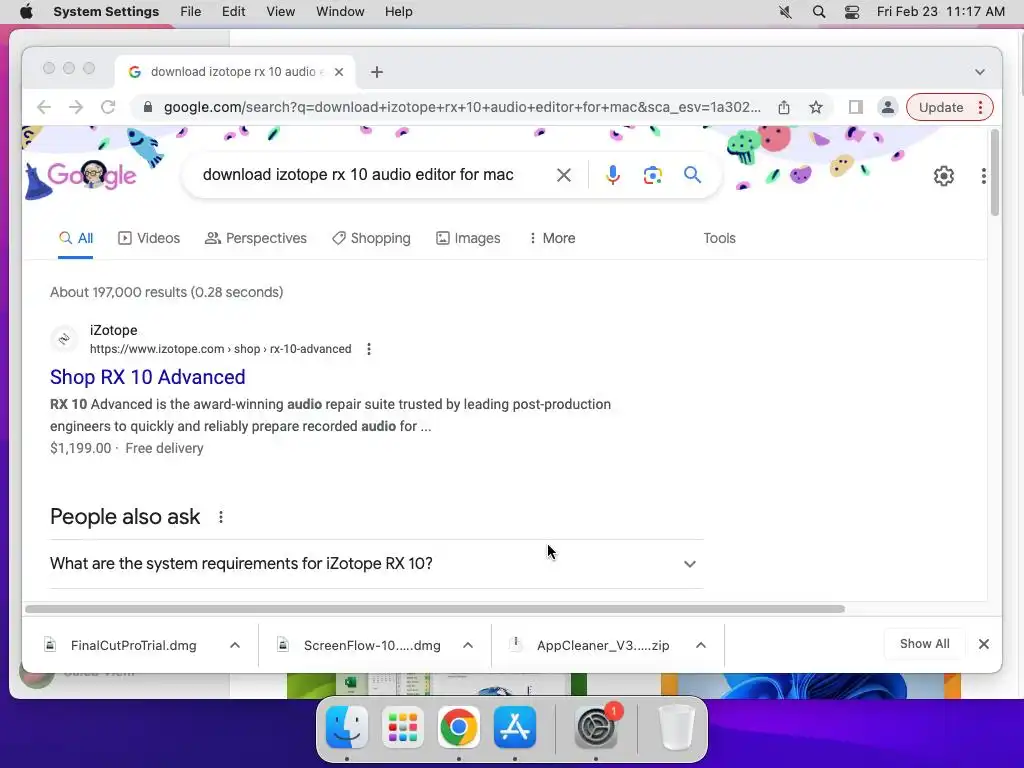Image resolution: width=1024 pixels, height=768 pixels.
Task: Switch to Perspectives results tab
Action: [x=255, y=238]
